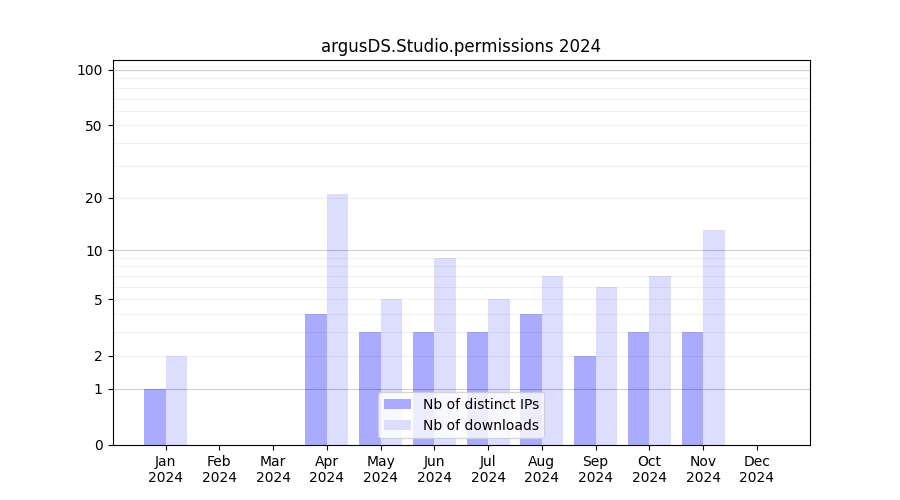
Task: Click the April 2024 downloads bar
Action: 337,319
